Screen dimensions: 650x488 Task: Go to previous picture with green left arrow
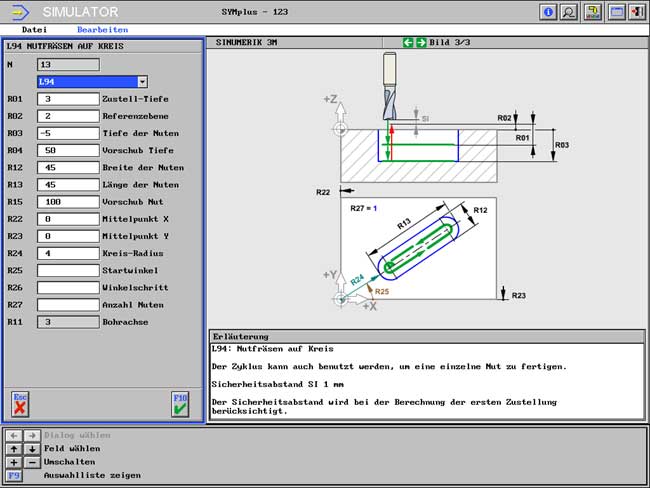point(408,43)
